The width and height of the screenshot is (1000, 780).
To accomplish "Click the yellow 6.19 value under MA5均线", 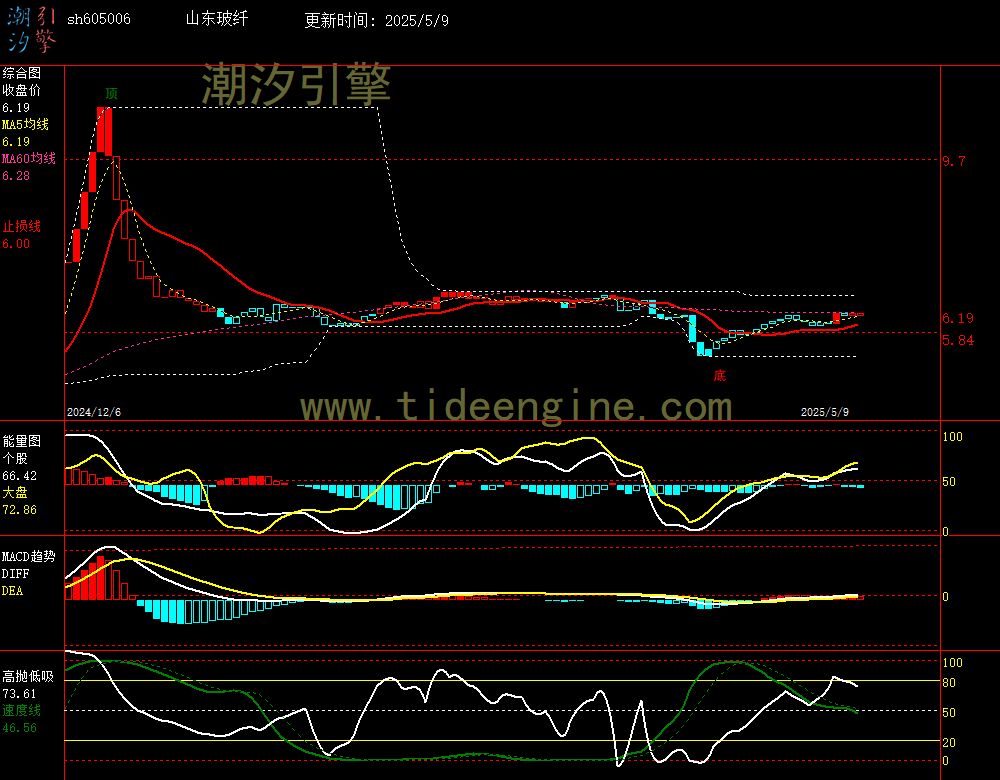I will click(x=16, y=142).
